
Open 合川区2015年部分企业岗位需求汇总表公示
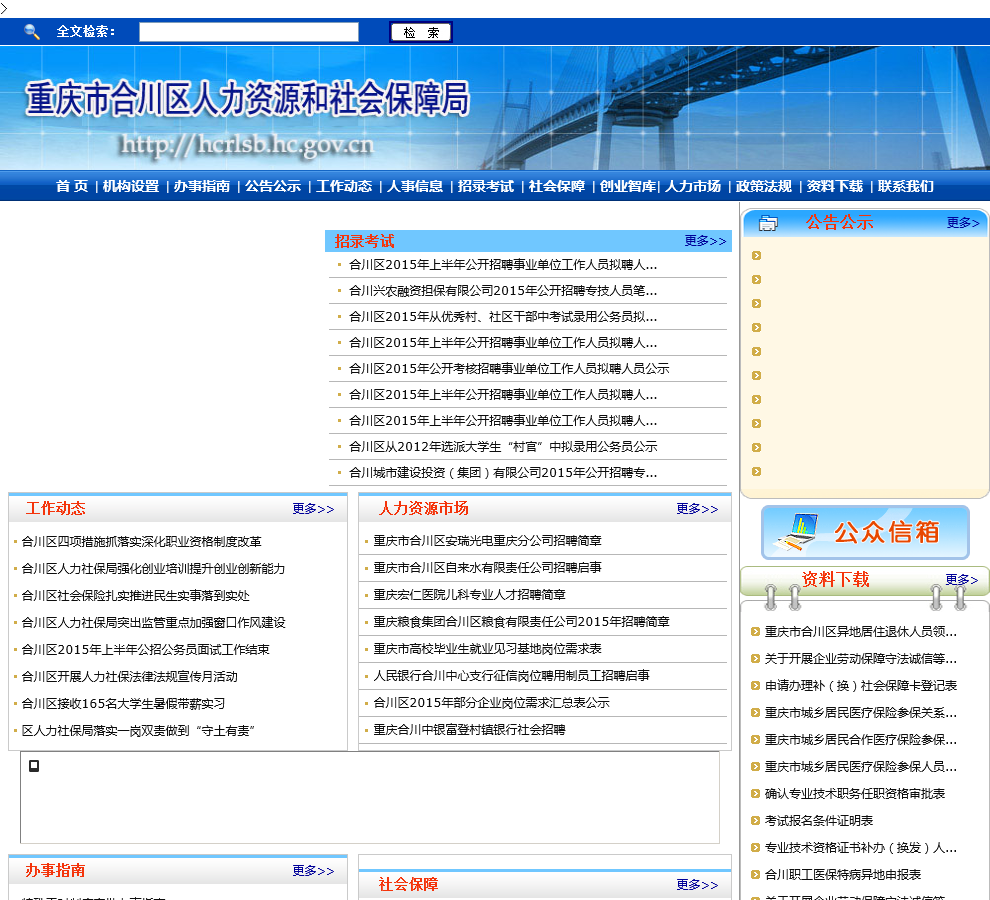[491, 702]
